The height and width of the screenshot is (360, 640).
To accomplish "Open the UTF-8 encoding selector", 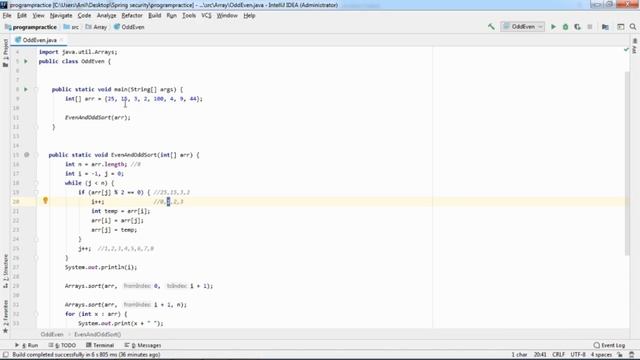I will [x=578, y=355].
